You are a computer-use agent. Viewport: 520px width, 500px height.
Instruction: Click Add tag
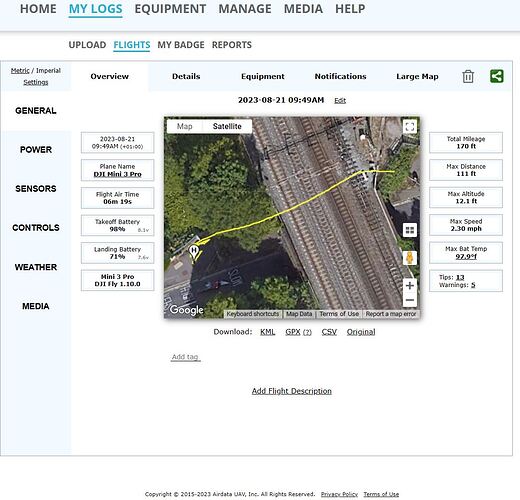185,357
